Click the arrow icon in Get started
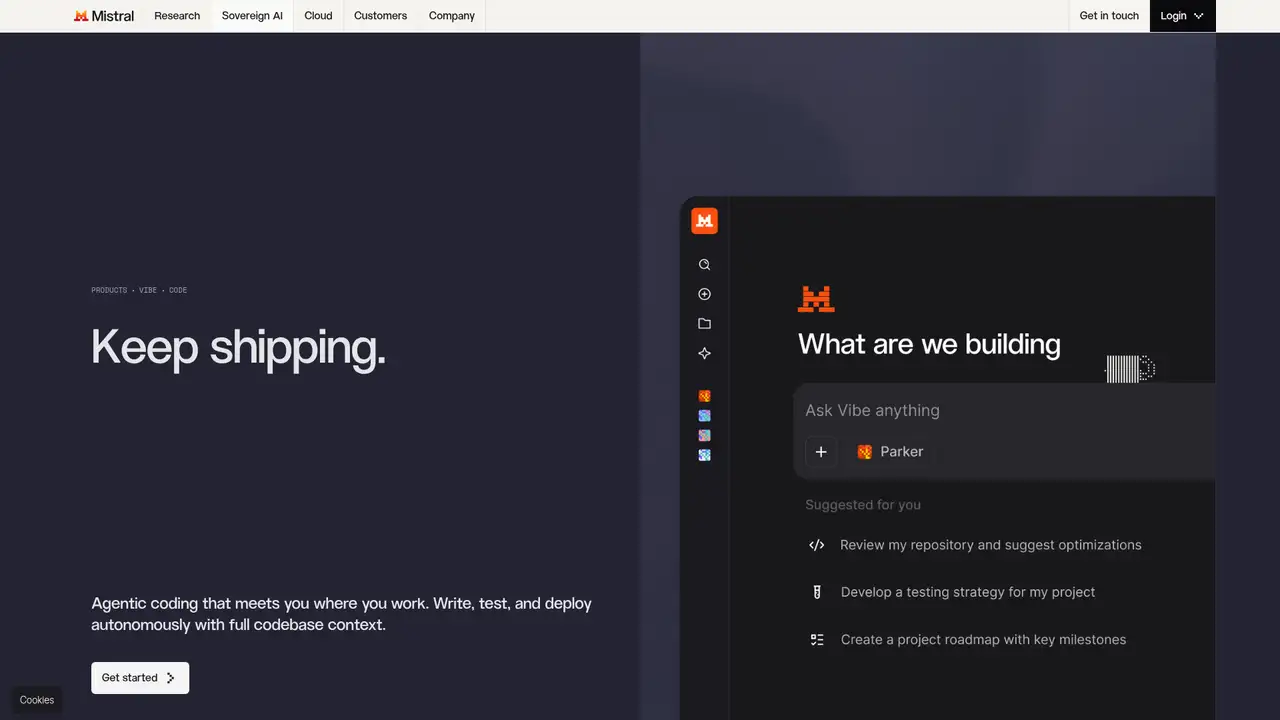The width and height of the screenshot is (1280, 720). (171, 678)
